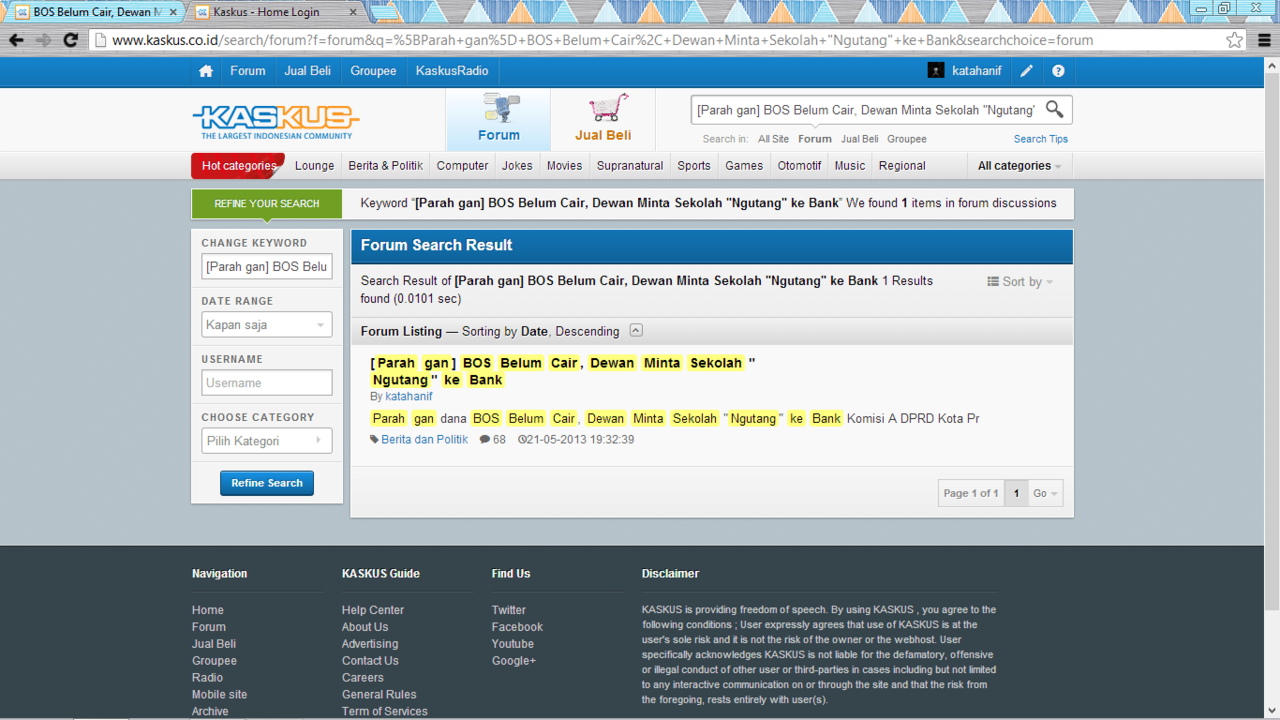Viewport: 1280px width, 720px height.
Task: Expand the 'All categories' dropdown
Action: click(1019, 166)
